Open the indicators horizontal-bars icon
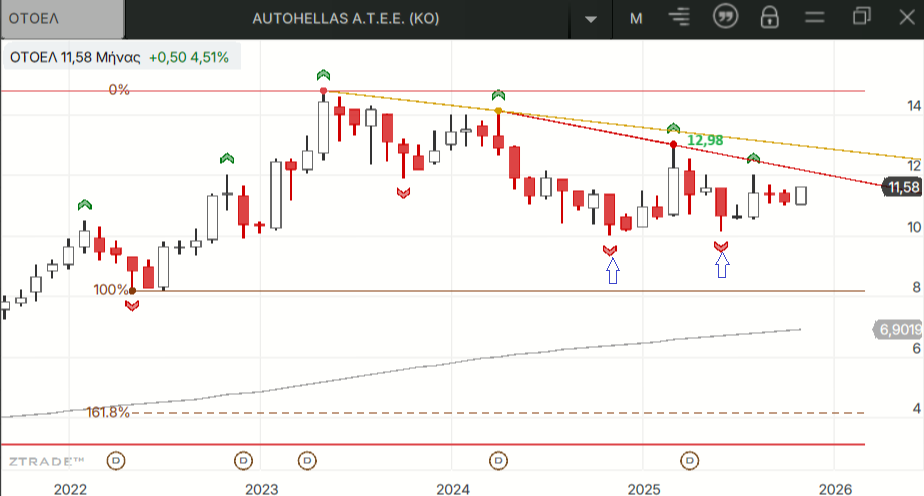 click(x=681, y=18)
